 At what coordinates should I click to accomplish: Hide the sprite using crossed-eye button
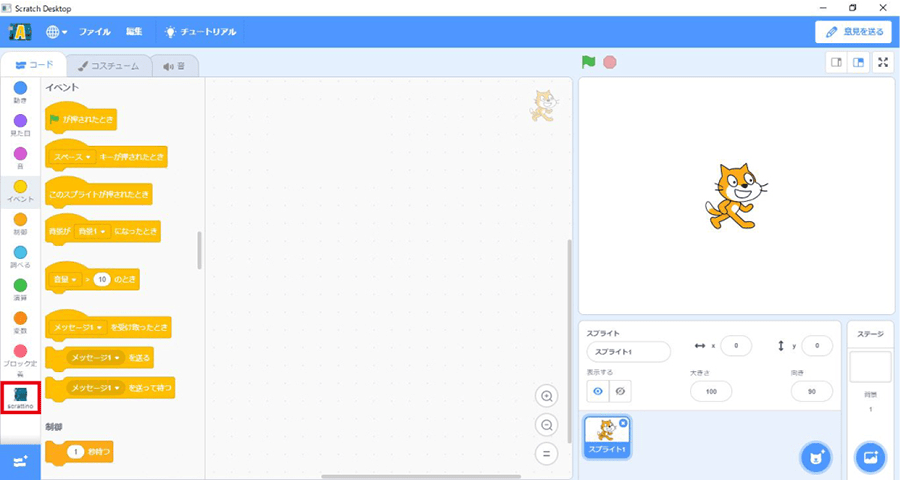click(x=620, y=391)
